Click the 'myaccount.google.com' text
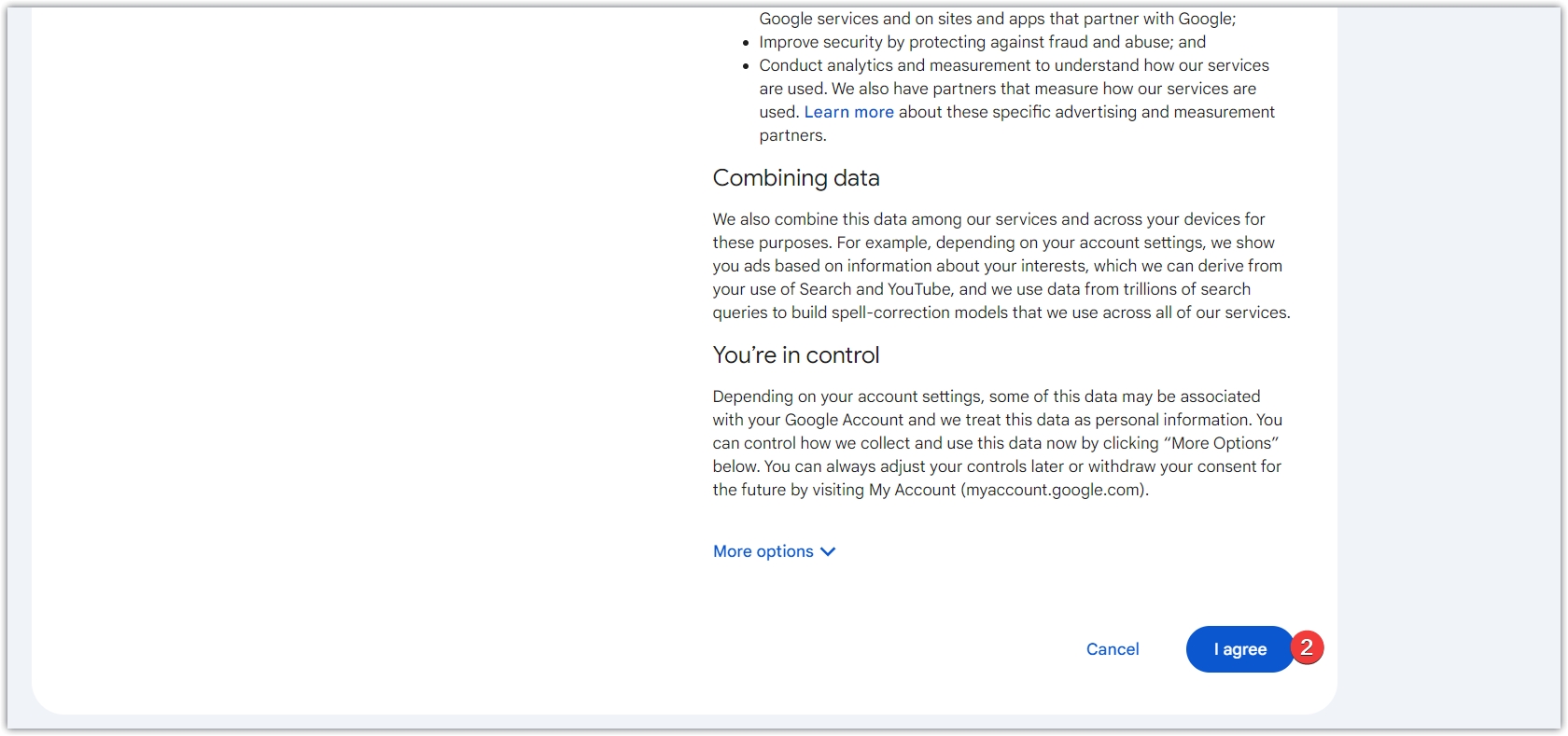Image resolution: width=1568 pixels, height=736 pixels. pos(1054,490)
